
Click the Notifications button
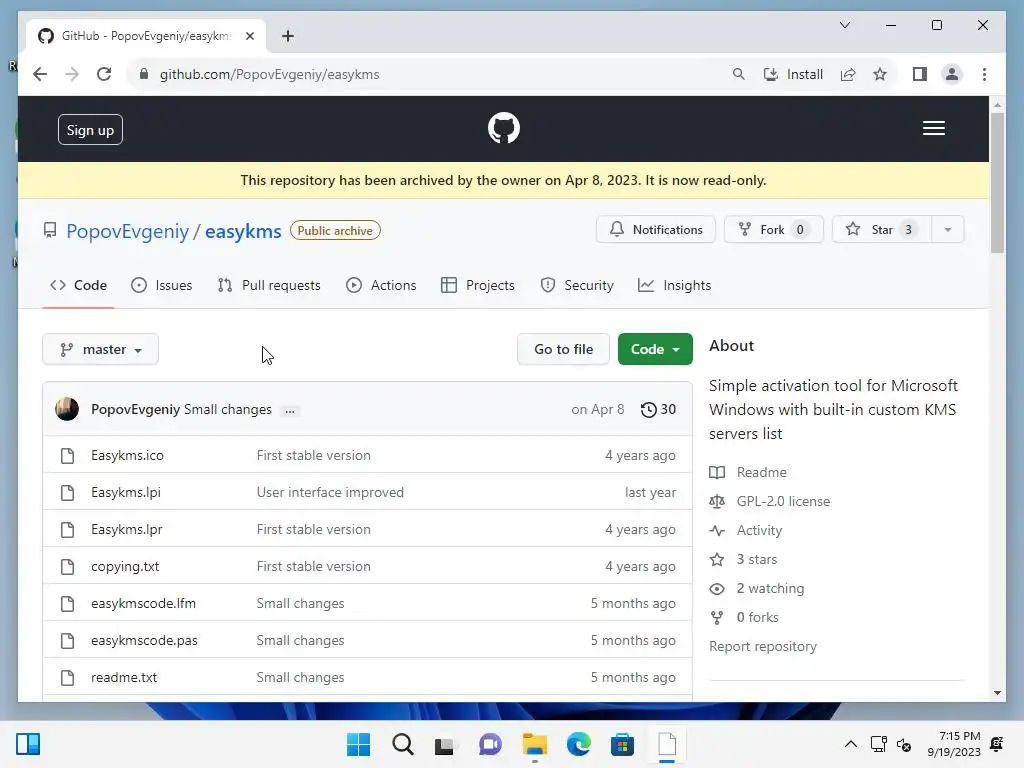[656, 230]
